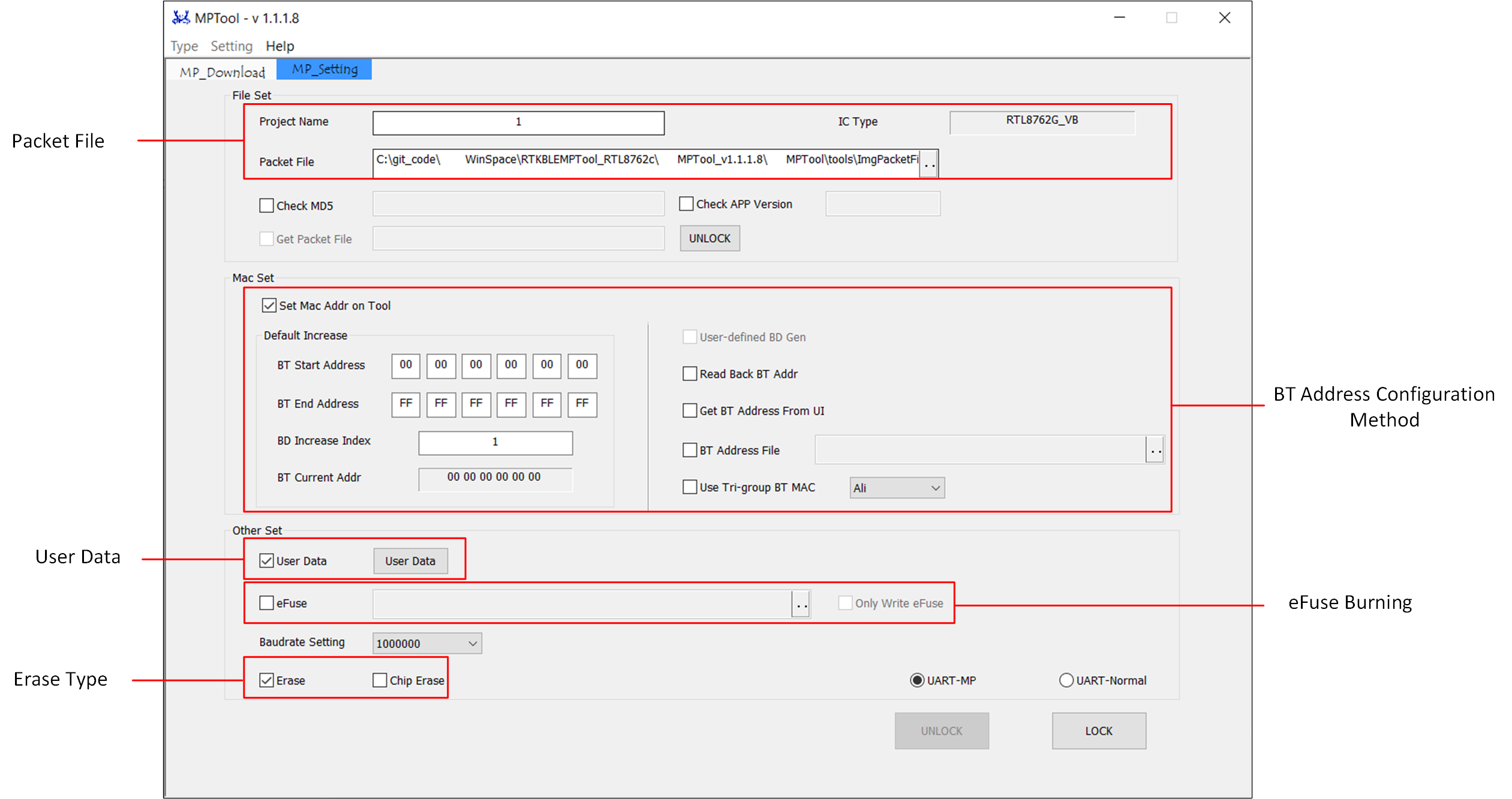Open the Help menu

(279, 46)
